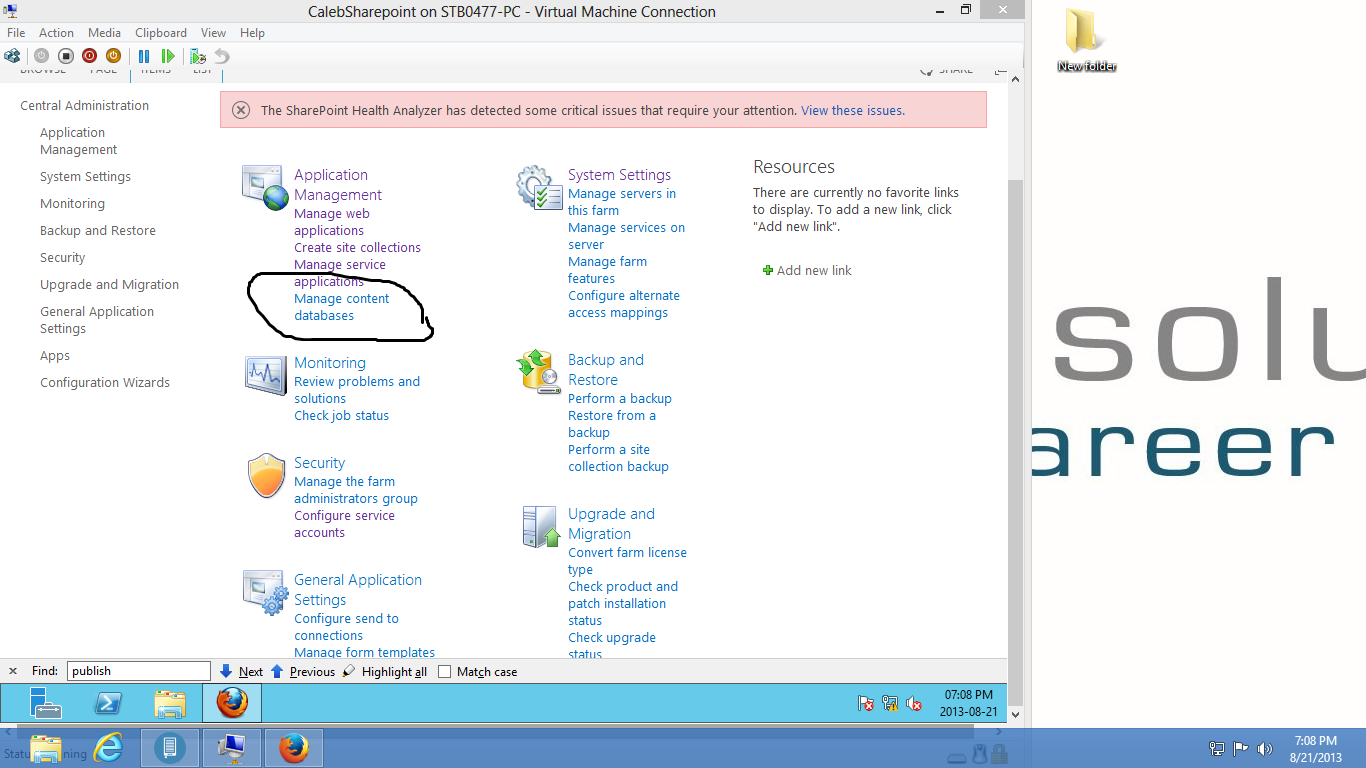Open the File menu
This screenshot has width=1366, height=768.
pos(16,33)
